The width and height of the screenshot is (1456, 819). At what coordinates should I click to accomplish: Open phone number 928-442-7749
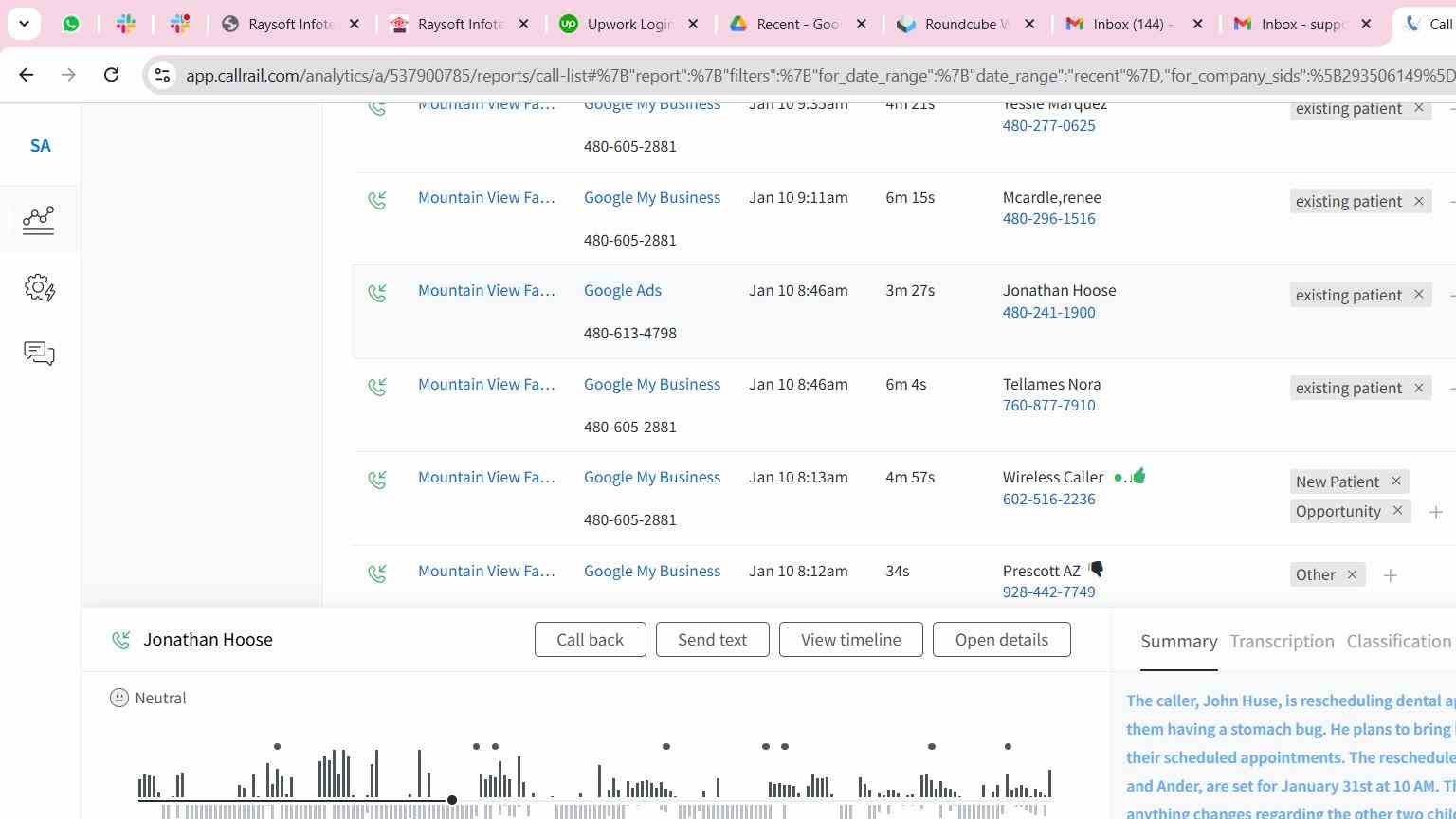(x=1049, y=591)
